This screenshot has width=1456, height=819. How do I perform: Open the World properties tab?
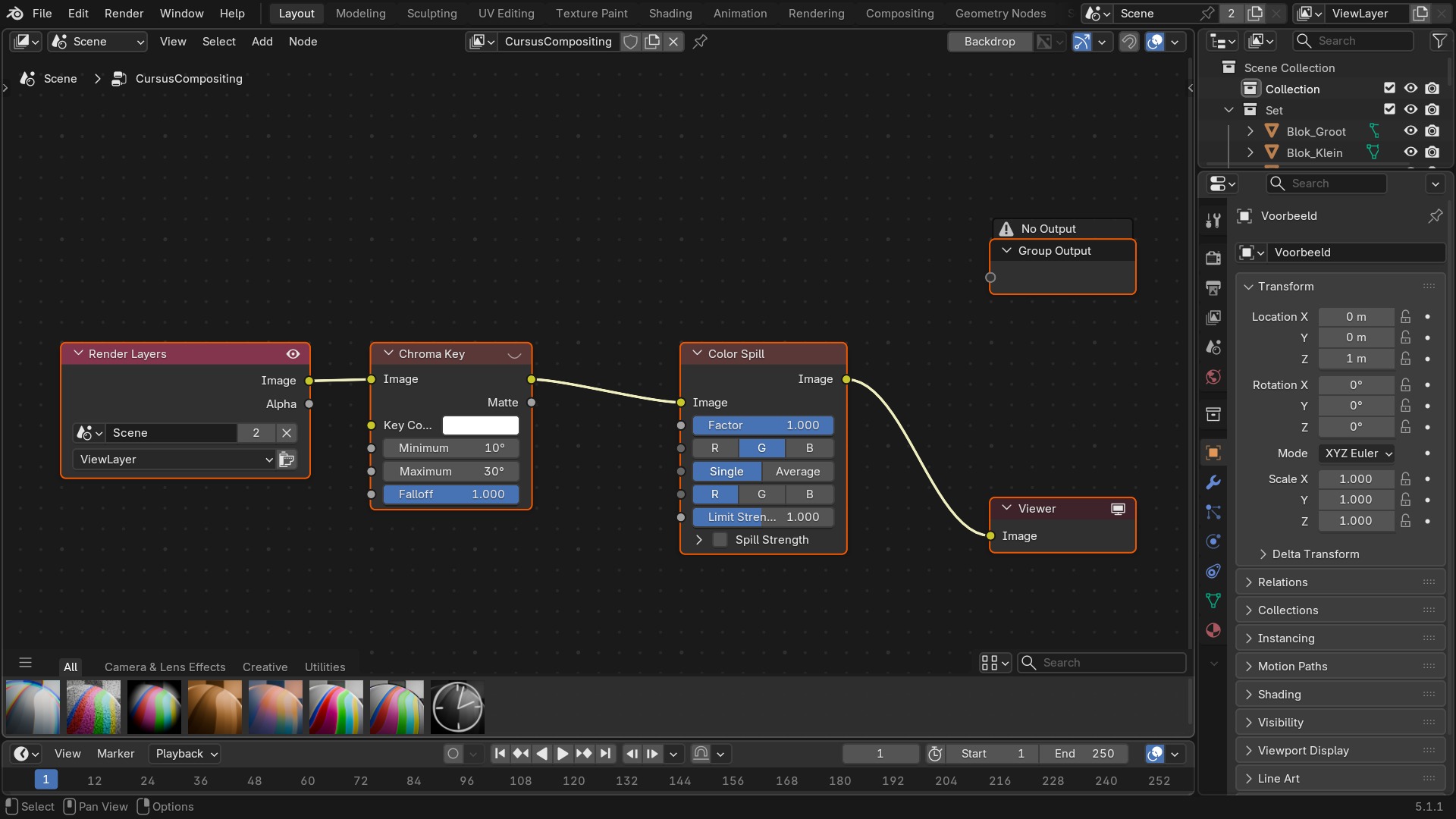pyautogui.click(x=1213, y=377)
